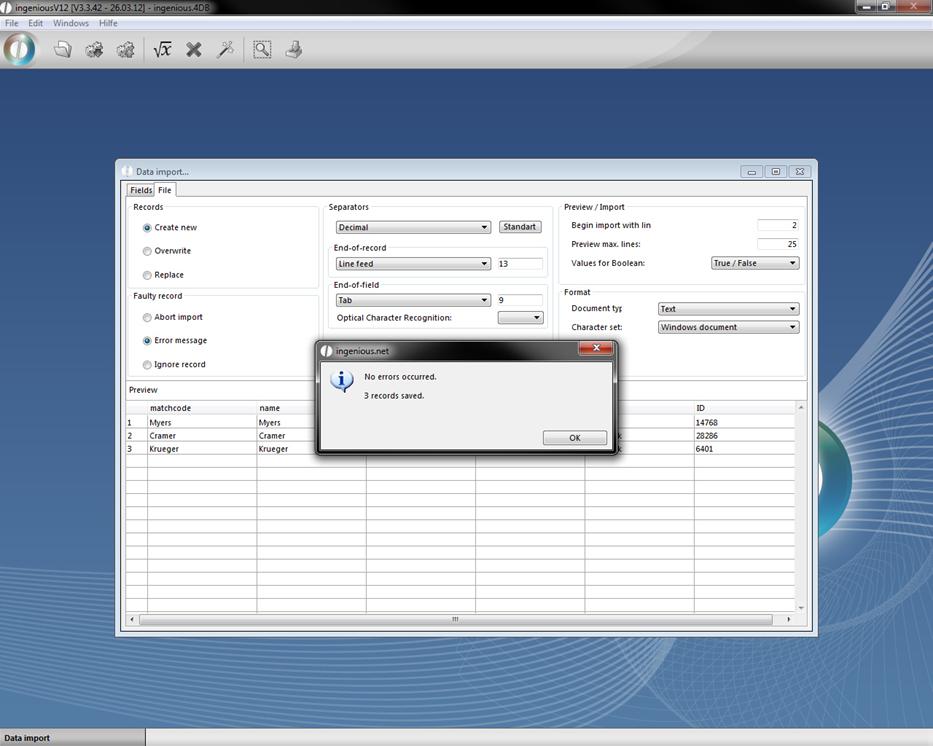Image resolution: width=933 pixels, height=746 pixels.
Task: Click the ingenious round logo button
Action: (x=19, y=49)
